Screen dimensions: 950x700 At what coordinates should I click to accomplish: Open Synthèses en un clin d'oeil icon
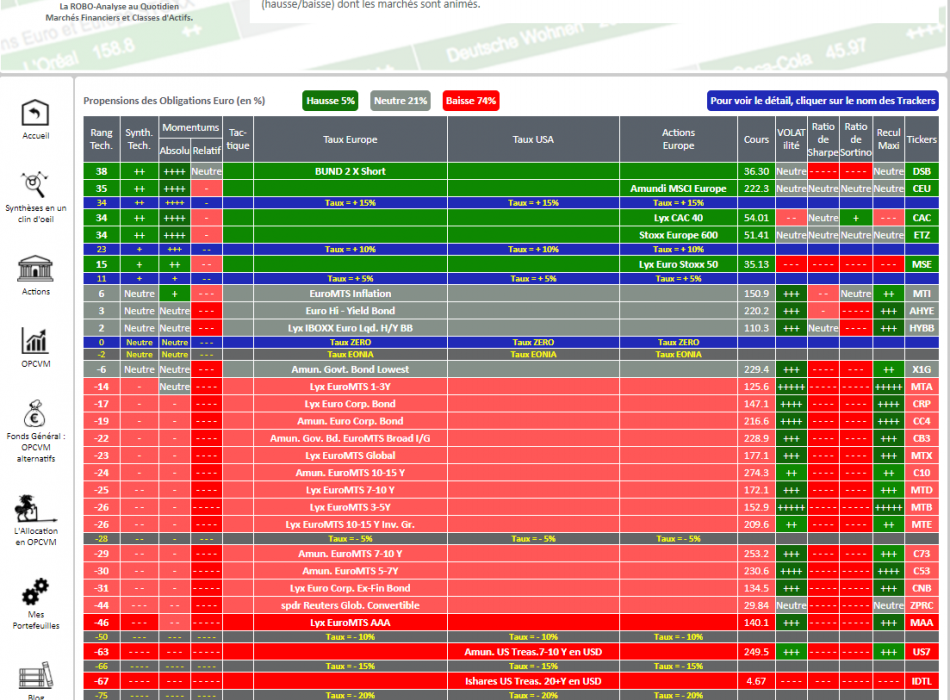pos(35,185)
